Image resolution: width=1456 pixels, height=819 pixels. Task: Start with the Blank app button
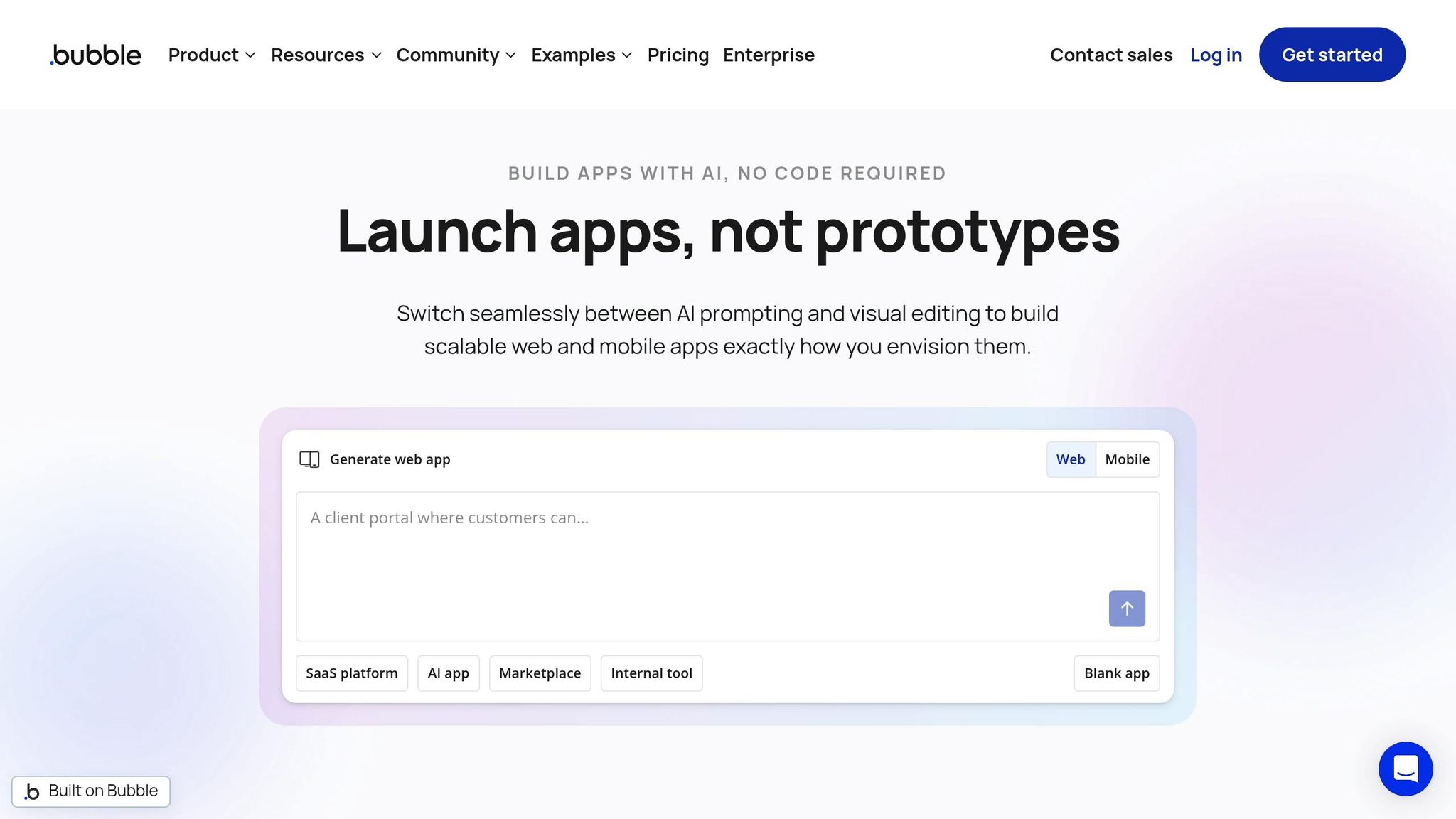click(x=1116, y=673)
